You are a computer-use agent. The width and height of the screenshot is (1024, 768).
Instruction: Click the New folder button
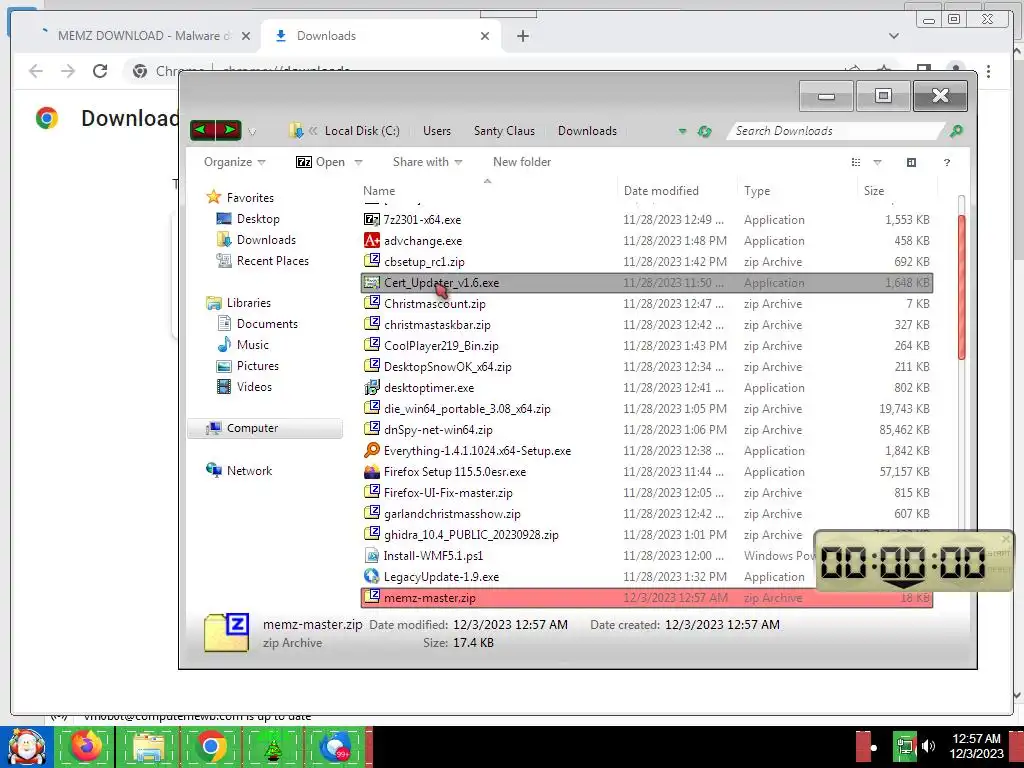(x=522, y=162)
